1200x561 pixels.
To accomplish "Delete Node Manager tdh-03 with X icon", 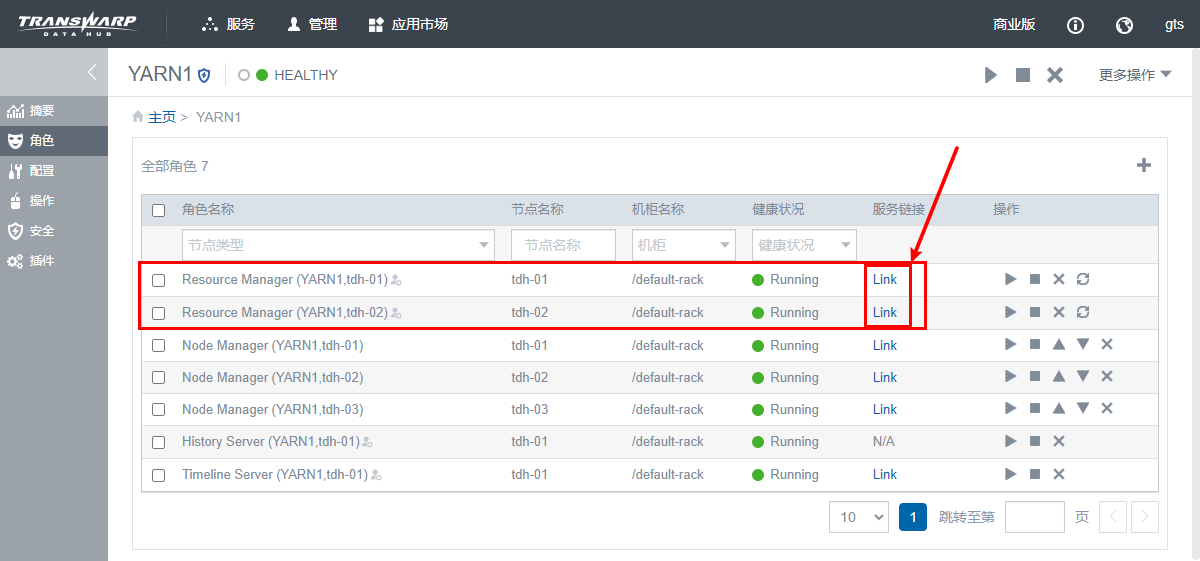I will click(1107, 409).
